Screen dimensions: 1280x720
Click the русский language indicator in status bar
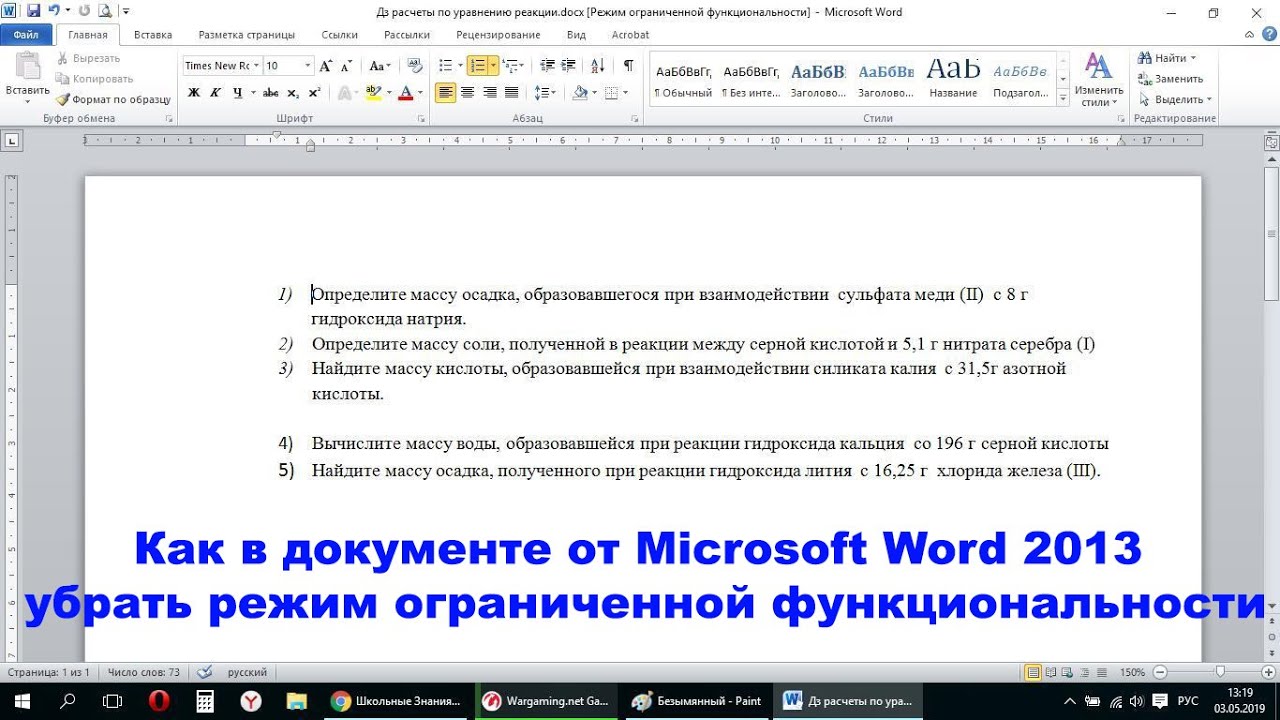click(247, 672)
